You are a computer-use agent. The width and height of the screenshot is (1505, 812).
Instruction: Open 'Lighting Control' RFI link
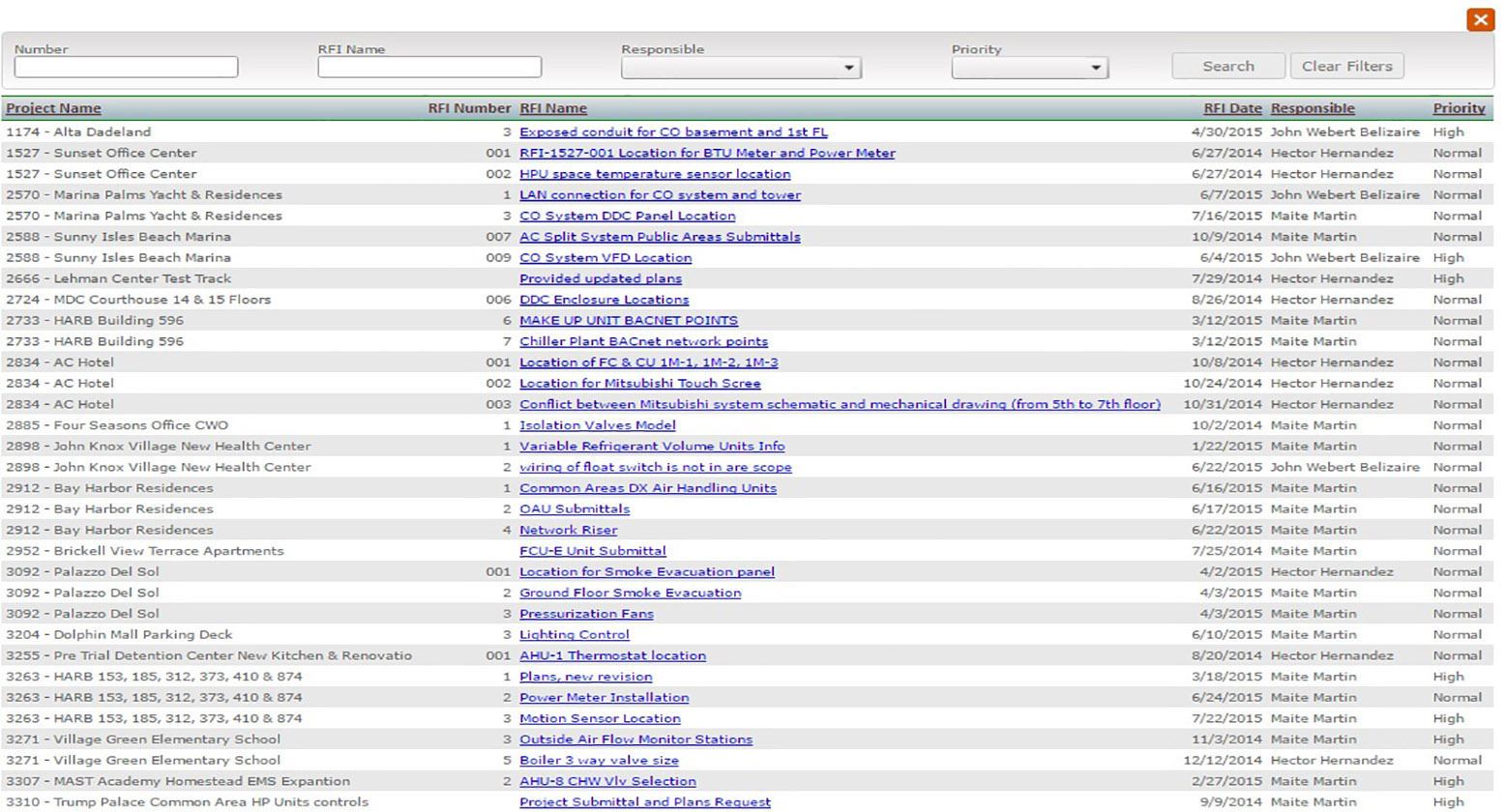[575, 635]
